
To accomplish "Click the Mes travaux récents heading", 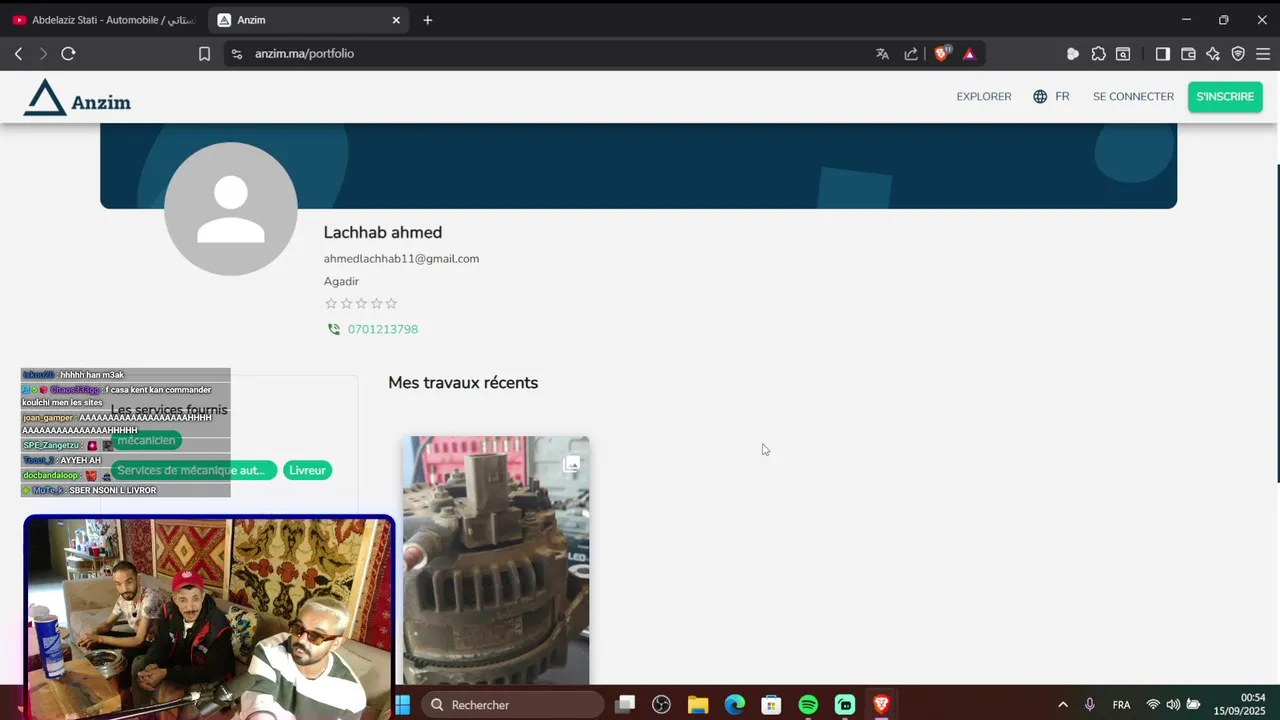I will tap(463, 383).
